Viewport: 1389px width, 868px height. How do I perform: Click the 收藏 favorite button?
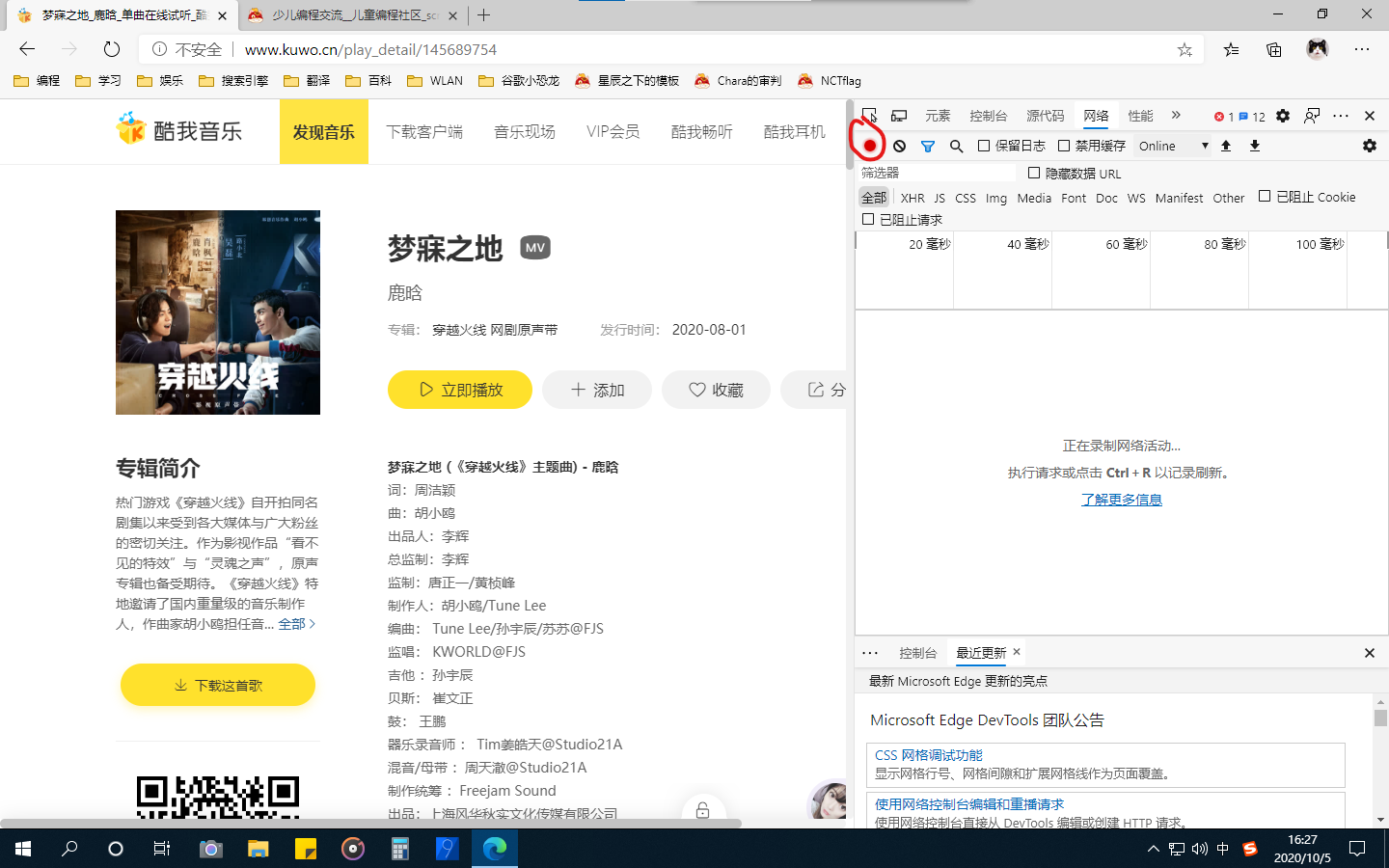(x=716, y=390)
